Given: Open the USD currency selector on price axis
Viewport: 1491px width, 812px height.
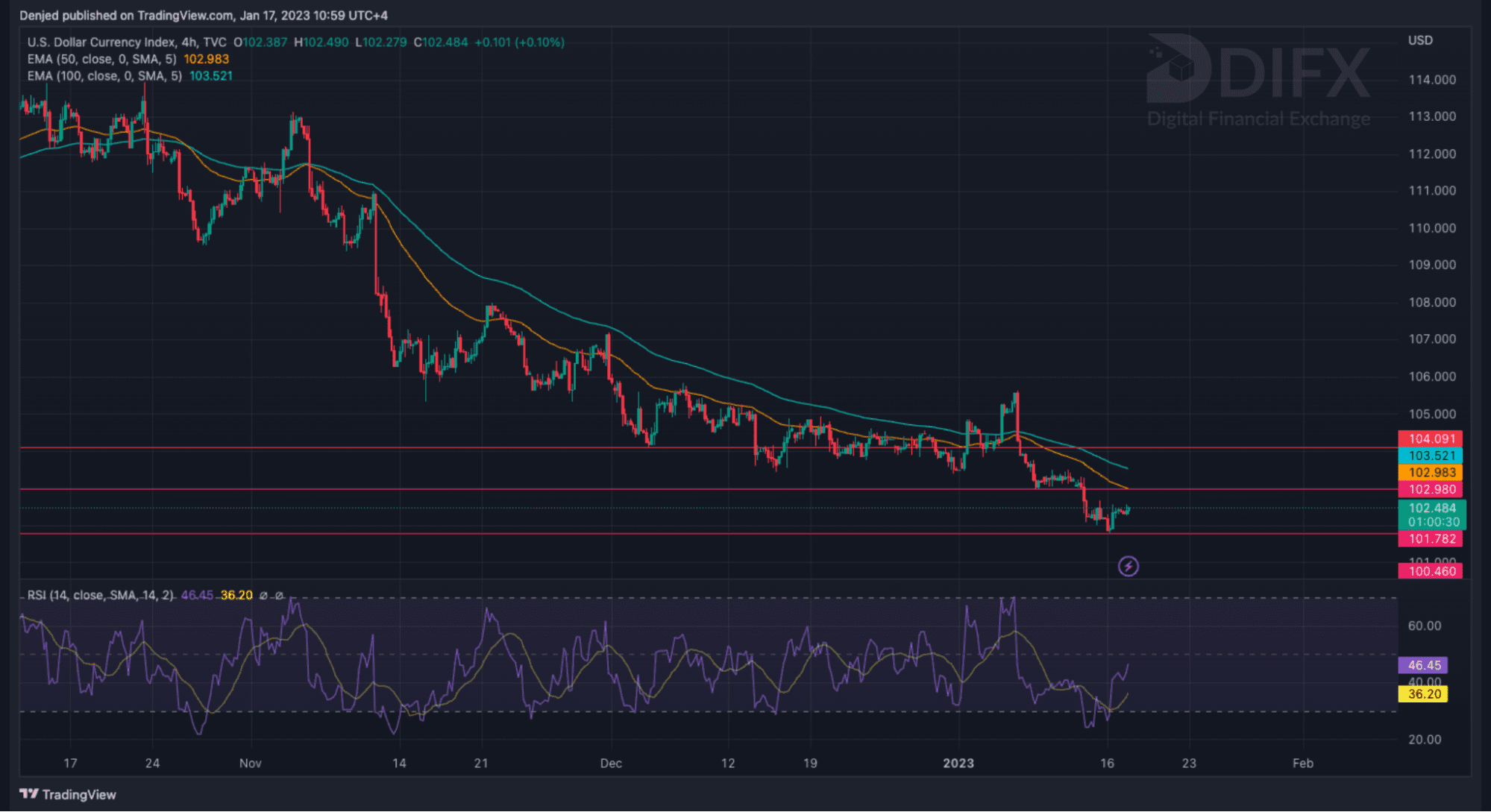Looking at the screenshot, I should pos(1419,40).
